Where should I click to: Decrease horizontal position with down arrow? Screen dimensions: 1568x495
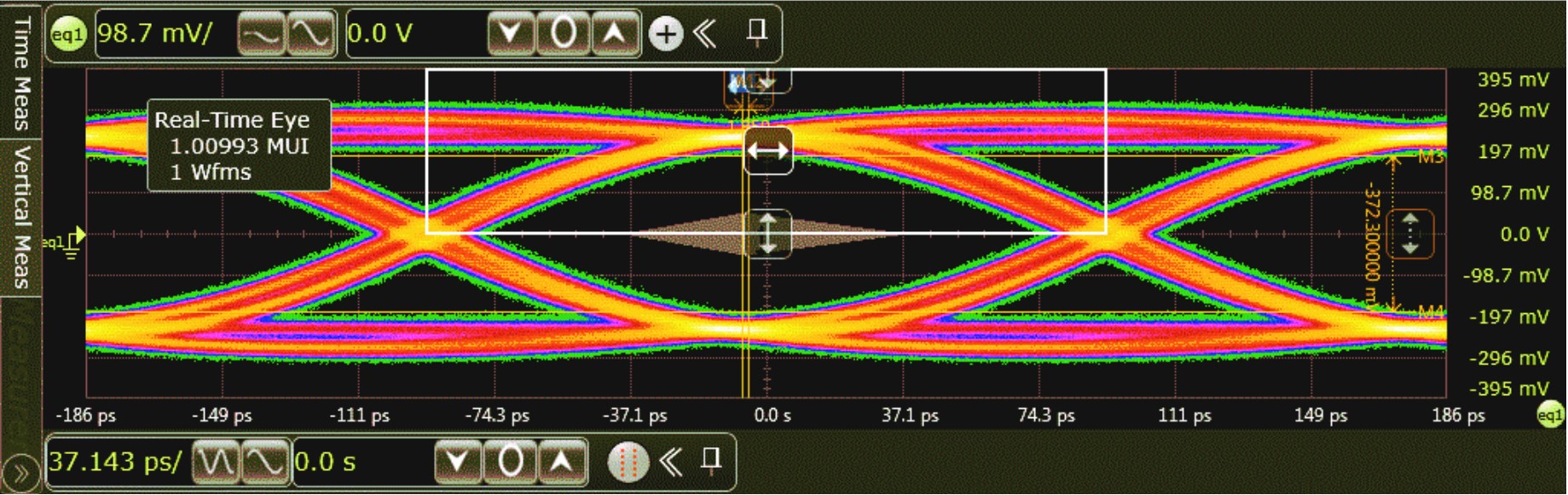[x=458, y=462]
